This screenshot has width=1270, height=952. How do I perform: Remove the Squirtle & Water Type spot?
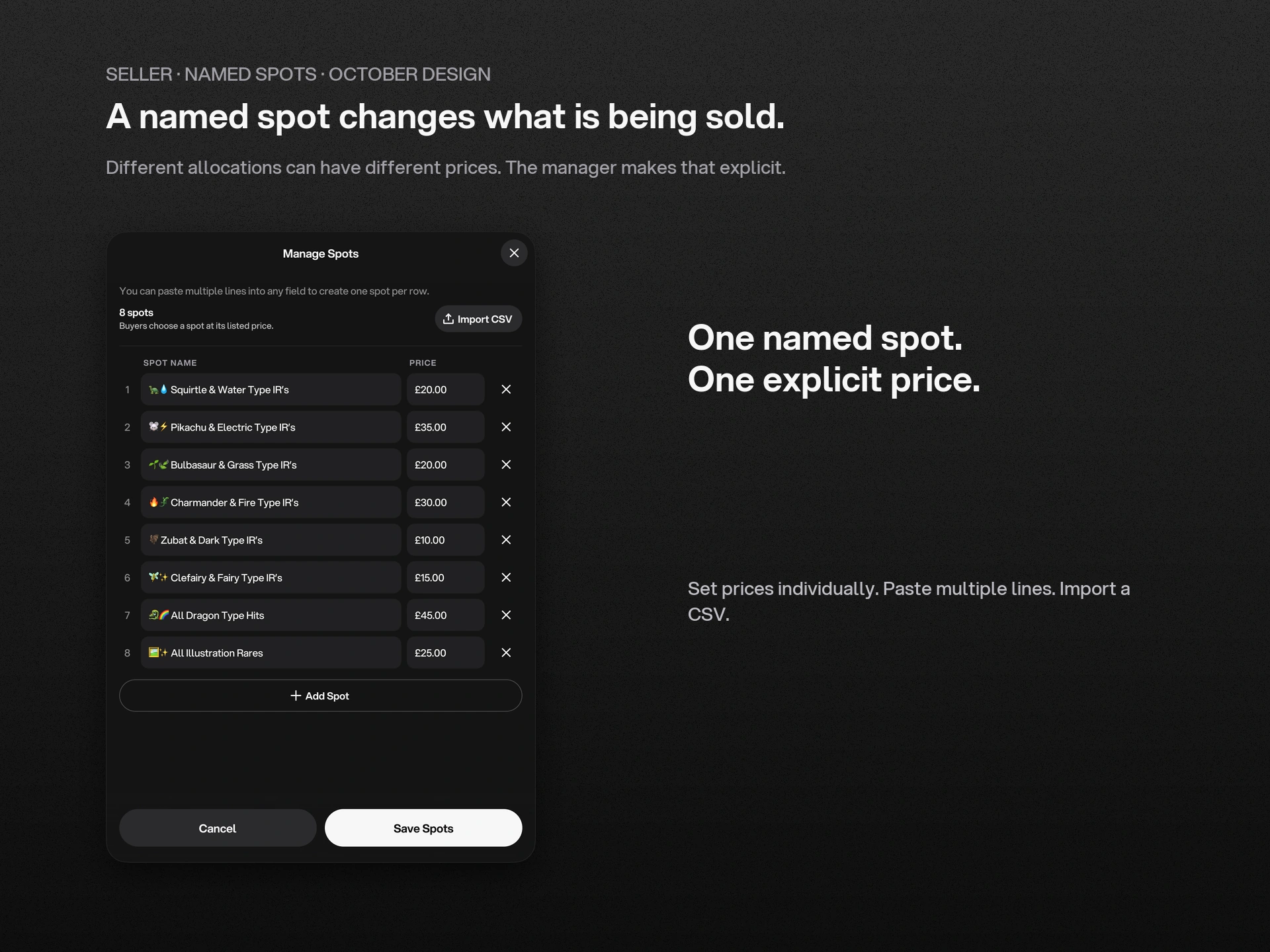(506, 389)
